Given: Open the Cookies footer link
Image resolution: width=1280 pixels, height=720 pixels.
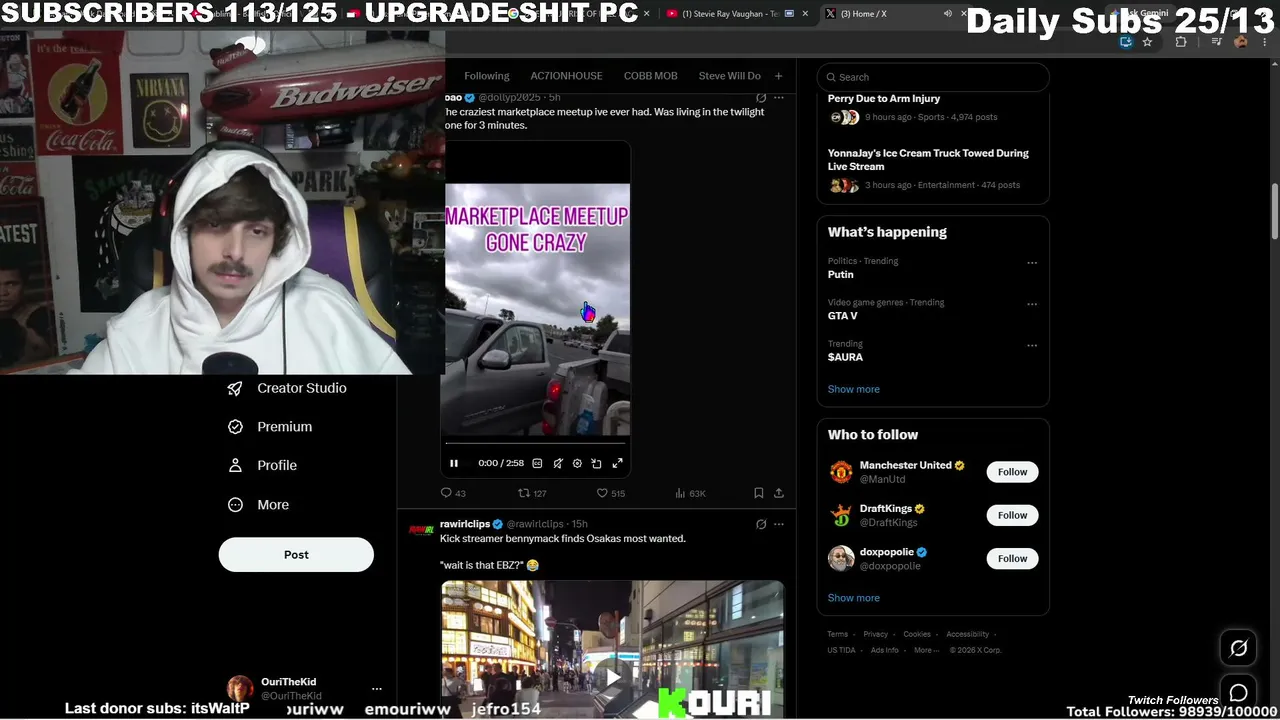Looking at the screenshot, I should tap(917, 634).
